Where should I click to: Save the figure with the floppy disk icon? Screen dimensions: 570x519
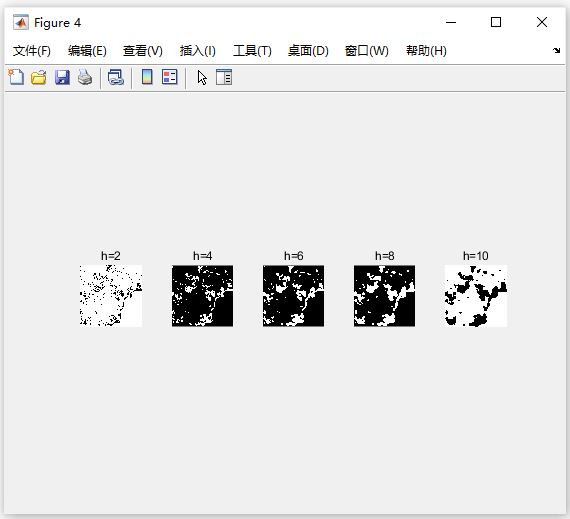62,77
